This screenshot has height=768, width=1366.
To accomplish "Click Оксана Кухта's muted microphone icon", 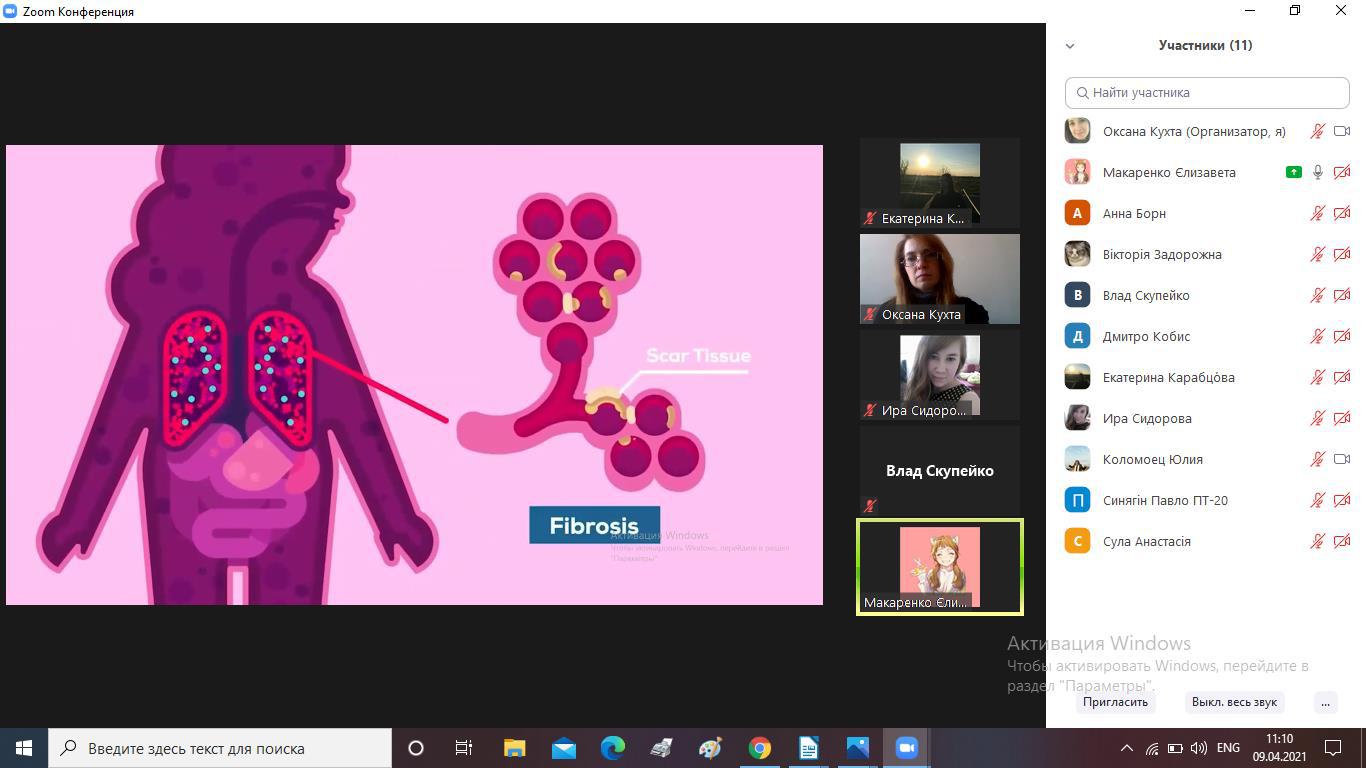I will coord(1318,131).
